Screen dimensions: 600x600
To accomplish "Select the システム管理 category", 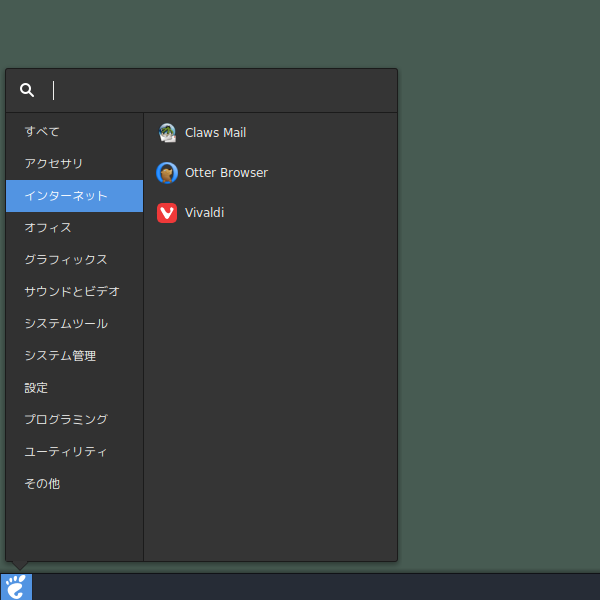I will [x=75, y=356].
